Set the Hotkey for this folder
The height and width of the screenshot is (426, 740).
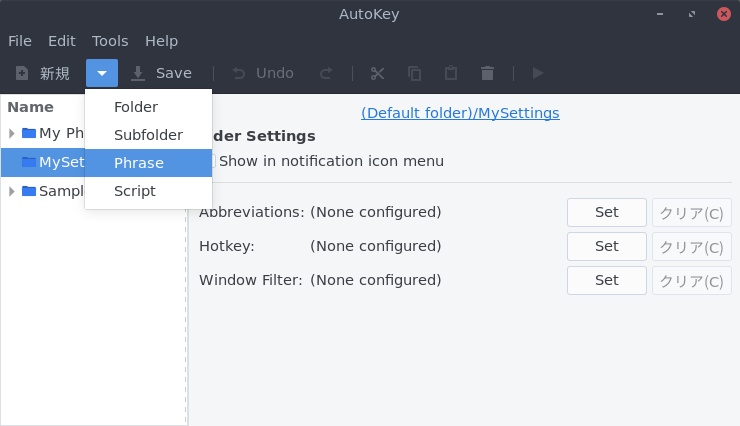pyautogui.click(x=606, y=246)
